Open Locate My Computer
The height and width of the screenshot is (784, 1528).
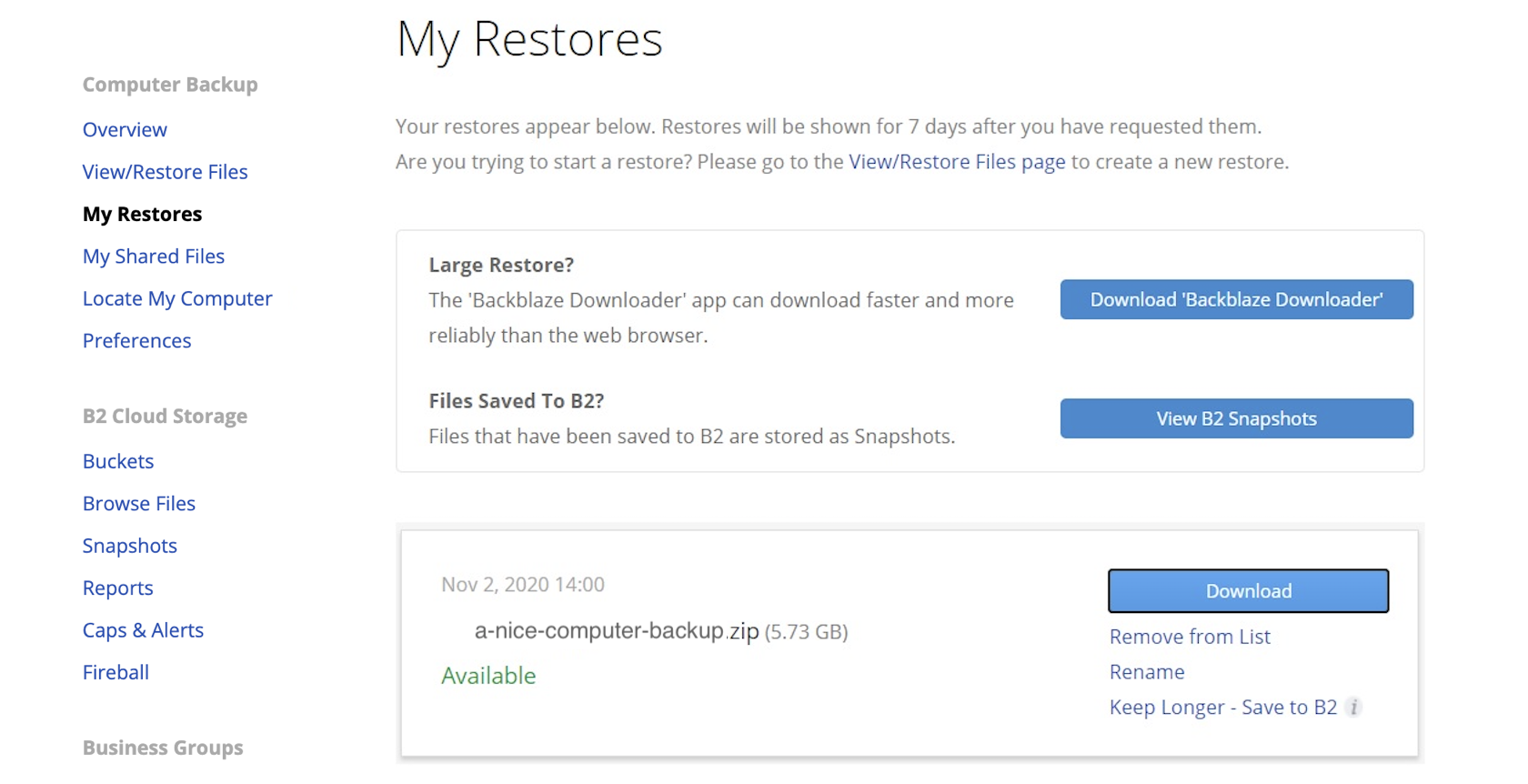(177, 298)
